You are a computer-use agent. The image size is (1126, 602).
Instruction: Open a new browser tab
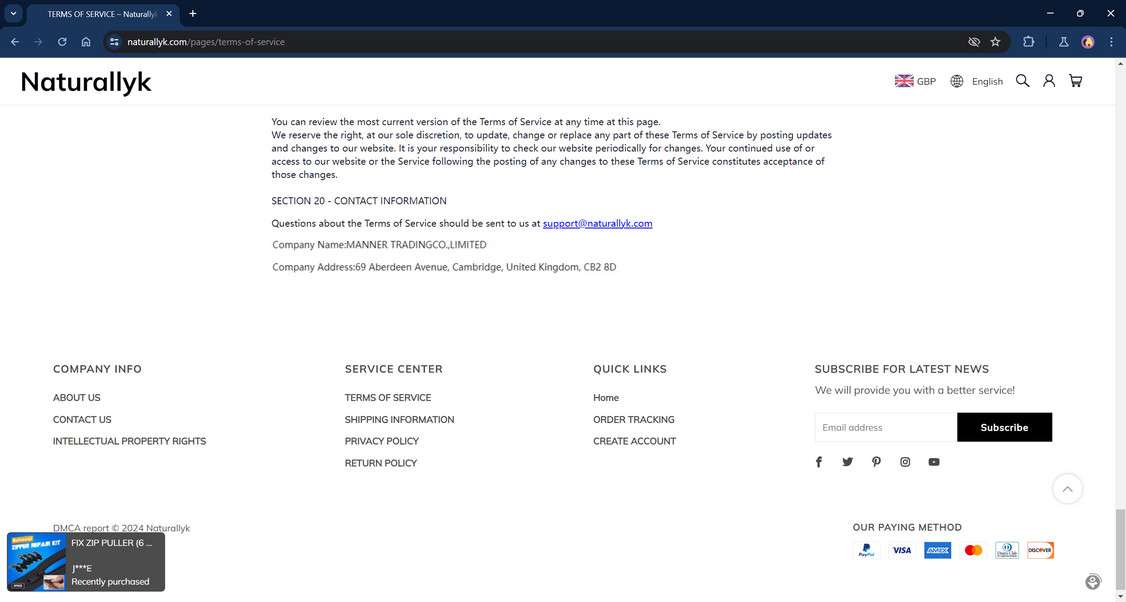click(x=192, y=14)
